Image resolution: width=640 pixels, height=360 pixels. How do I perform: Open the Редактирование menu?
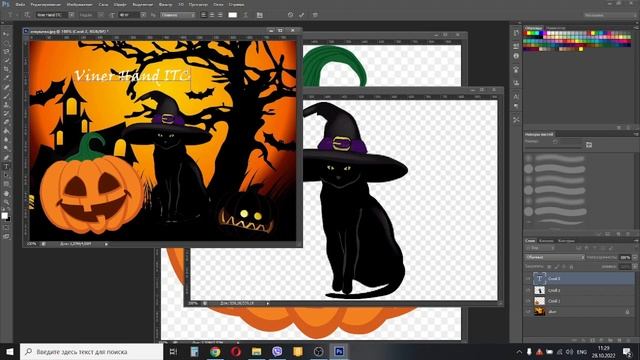pyautogui.click(x=46, y=4)
